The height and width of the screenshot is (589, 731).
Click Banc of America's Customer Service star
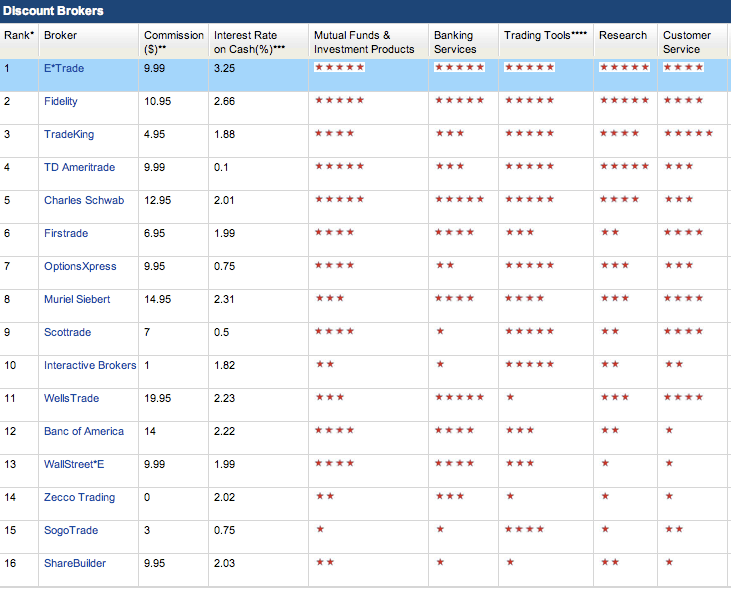tap(669, 430)
